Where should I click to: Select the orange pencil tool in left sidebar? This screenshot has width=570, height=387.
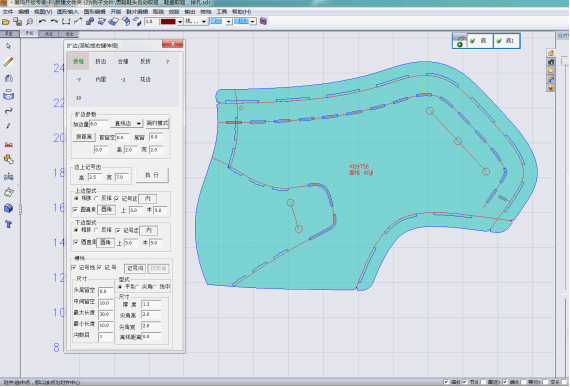tap(9, 62)
